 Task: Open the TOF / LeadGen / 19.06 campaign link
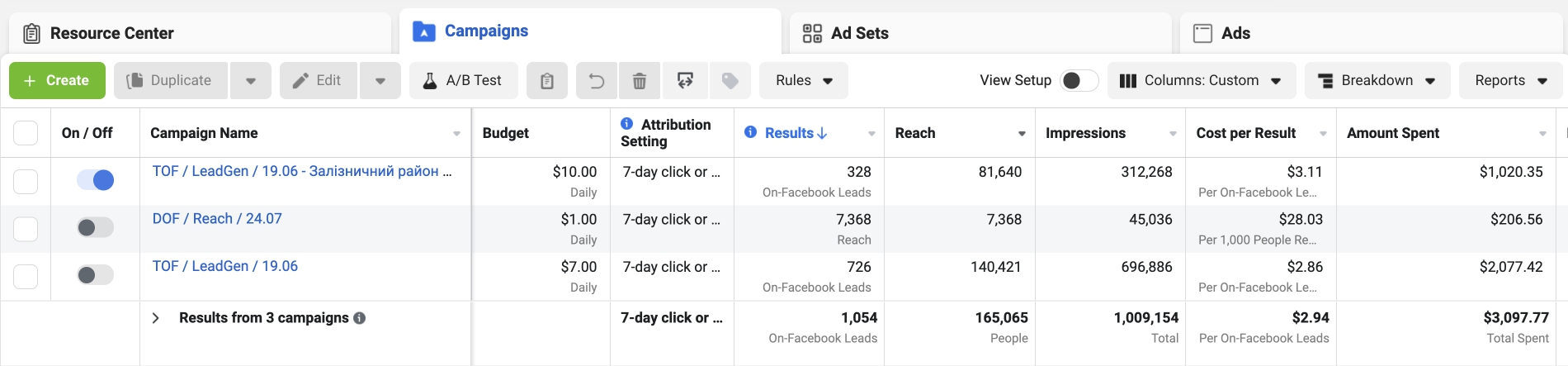[x=225, y=266]
